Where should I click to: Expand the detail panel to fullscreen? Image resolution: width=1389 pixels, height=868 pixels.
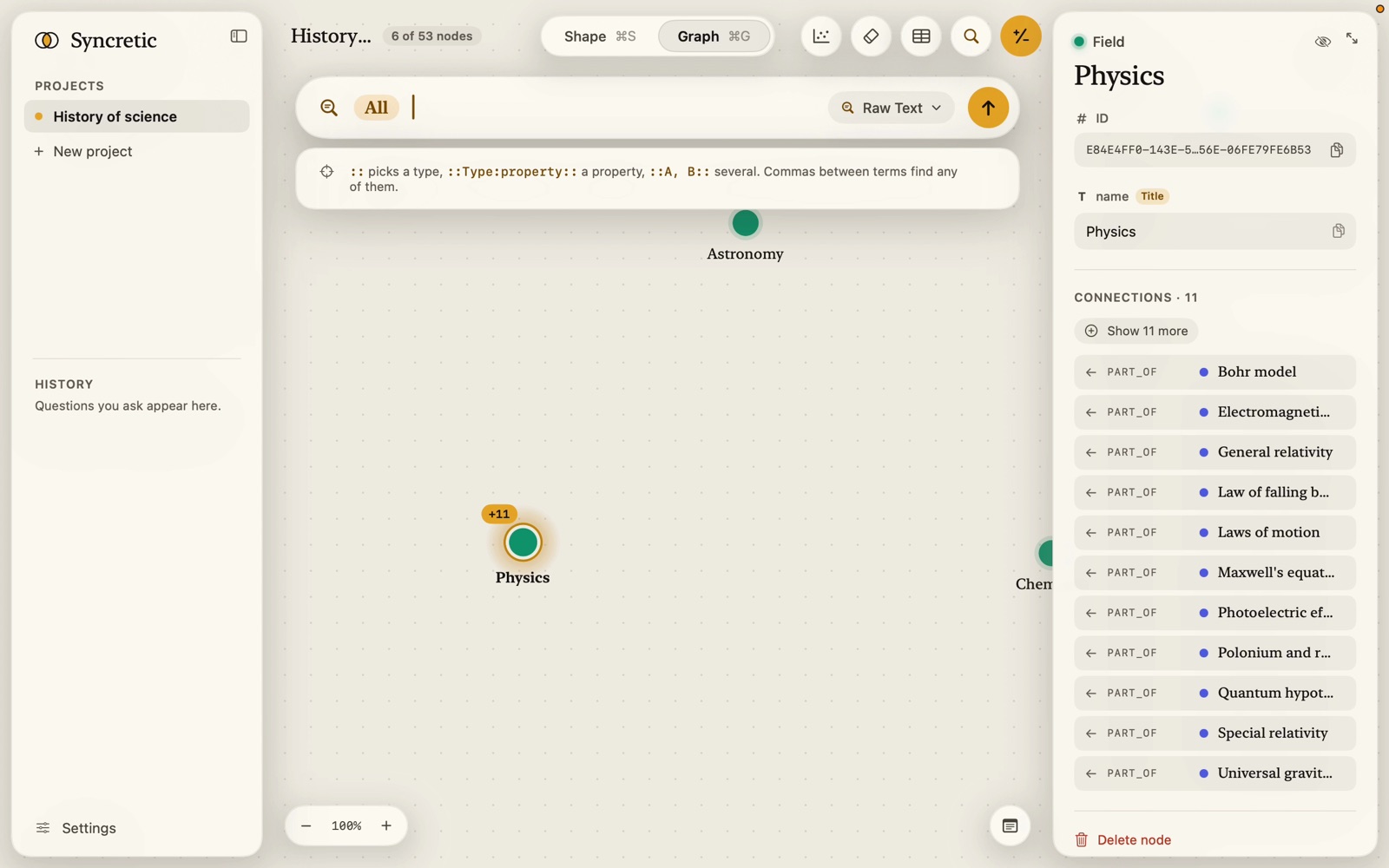pyautogui.click(x=1352, y=39)
